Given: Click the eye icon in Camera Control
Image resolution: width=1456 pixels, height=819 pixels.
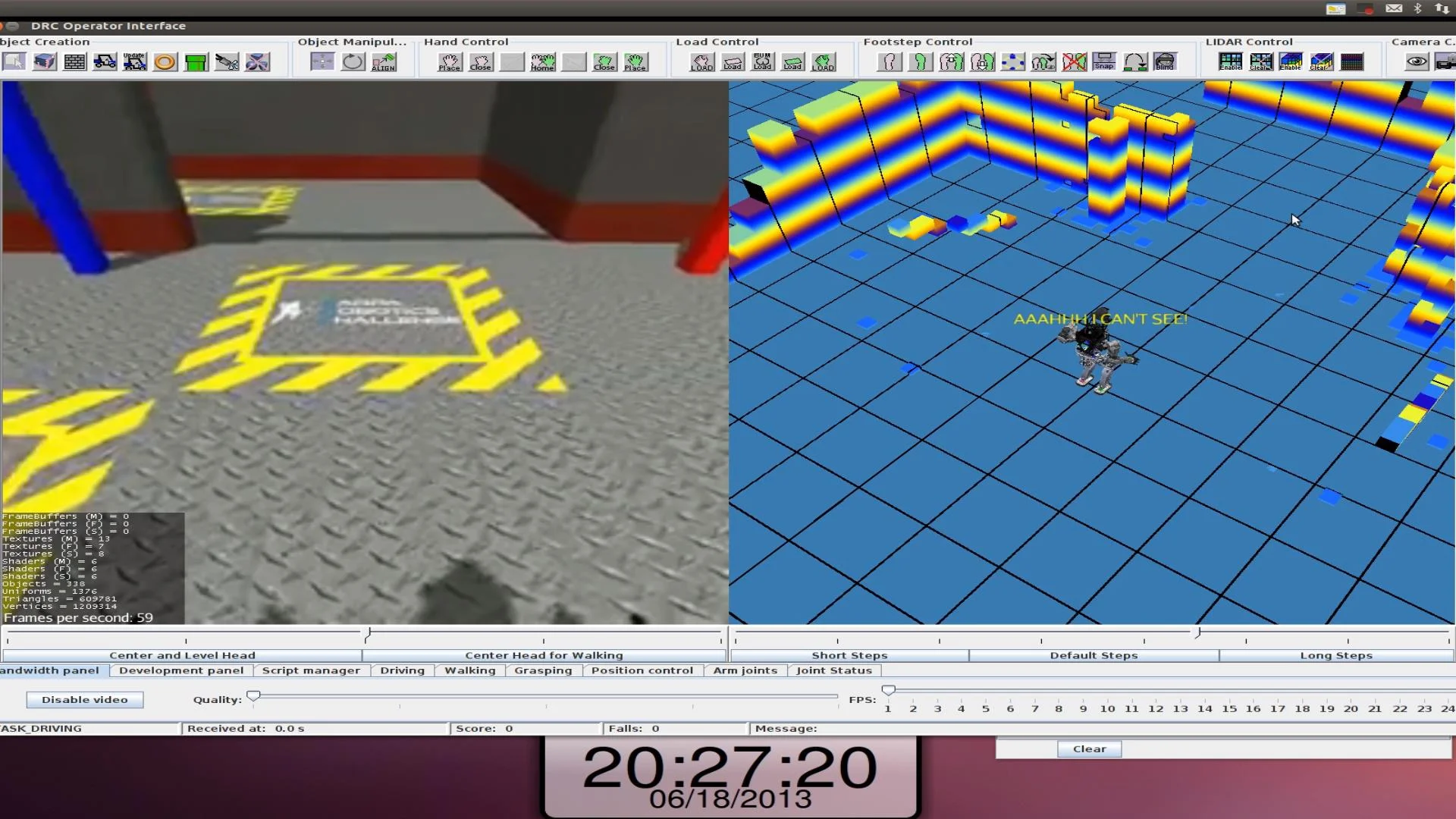Looking at the screenshot, I should pyautogui.click(x=1417, y=62).
